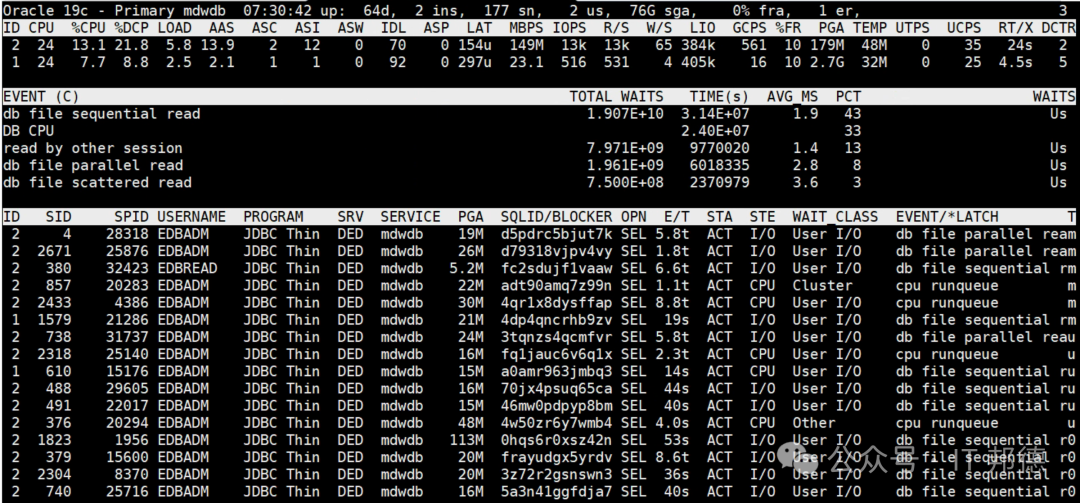Click the 'EVENT (C)' section header
Image resolution: width=1080 pixels, height=503 pixels.
click(41, 96)
